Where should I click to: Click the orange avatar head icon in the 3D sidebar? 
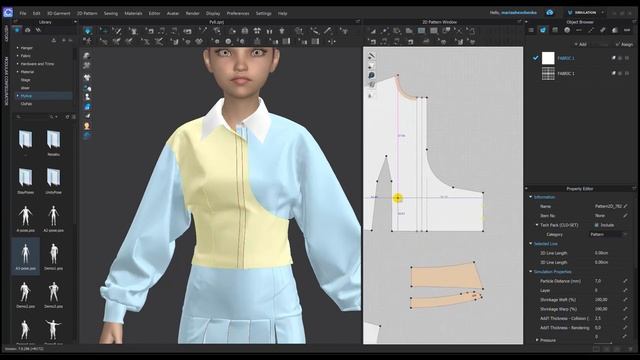tap(87, 126)
